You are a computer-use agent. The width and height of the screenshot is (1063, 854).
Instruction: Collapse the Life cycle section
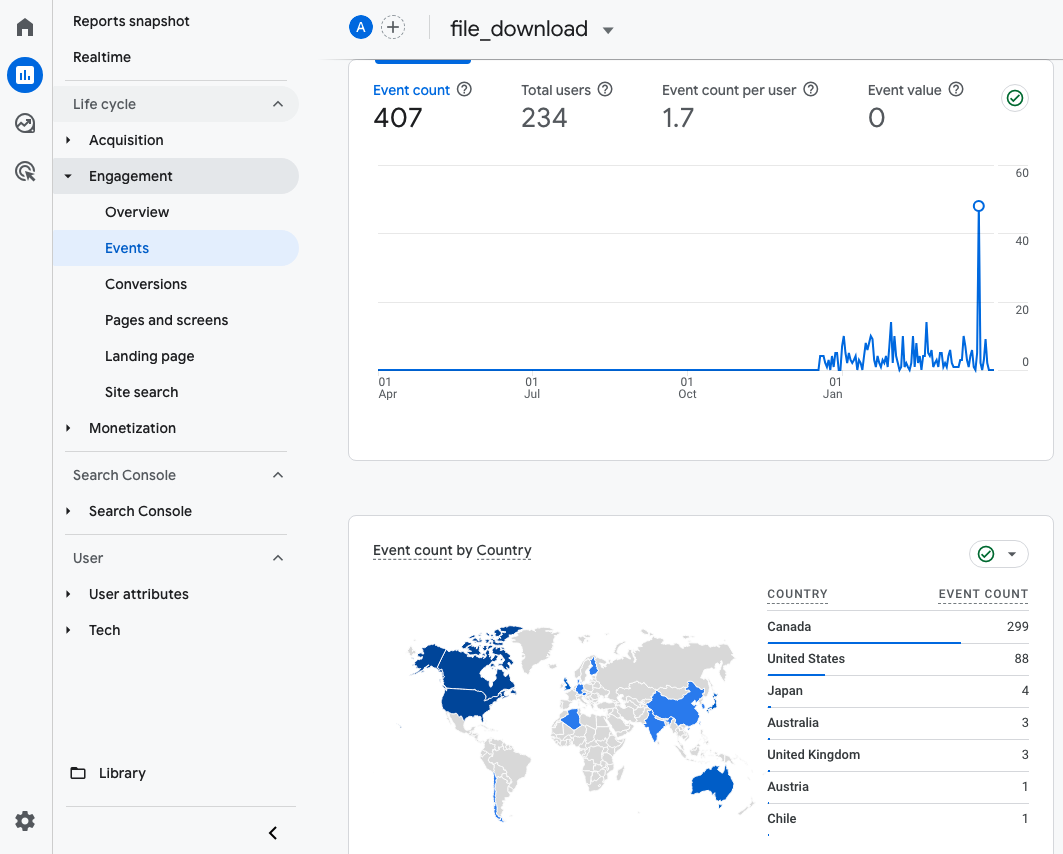(278, 104)
